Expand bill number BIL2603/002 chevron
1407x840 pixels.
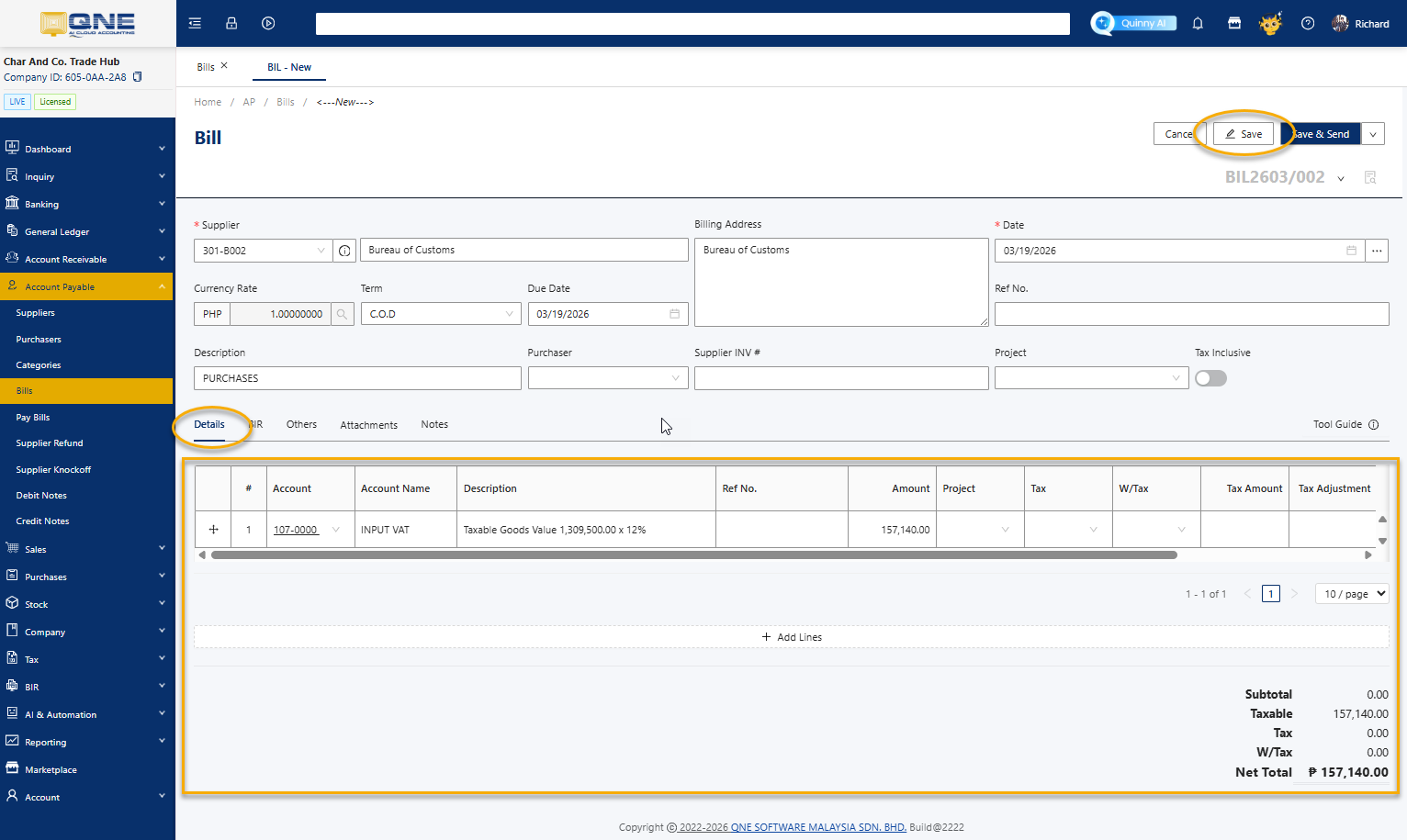click(x=1341, y=178)
